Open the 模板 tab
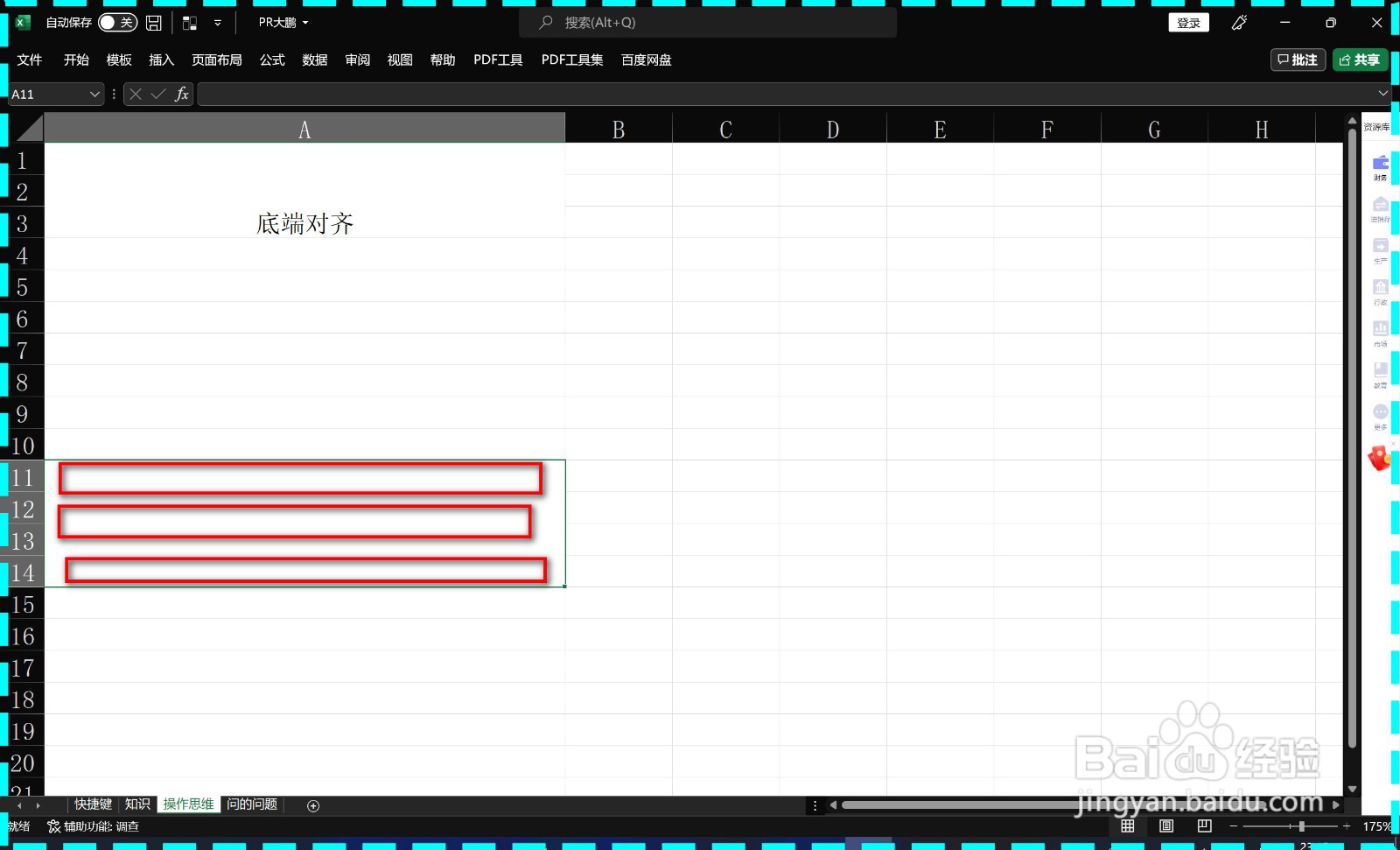Screen dimensions: 1400x850 click(119, 60)
